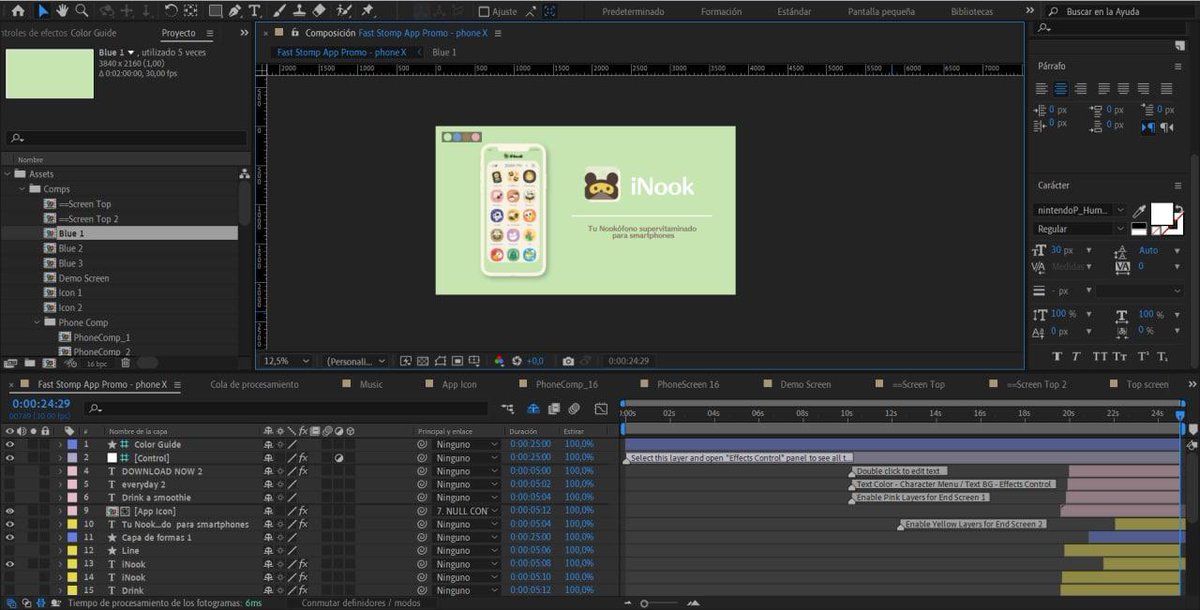This screenshot has height=610, width=1200.
Task: Hide the Capa de formas 1 layer
Action: click(x=10, y=537)
